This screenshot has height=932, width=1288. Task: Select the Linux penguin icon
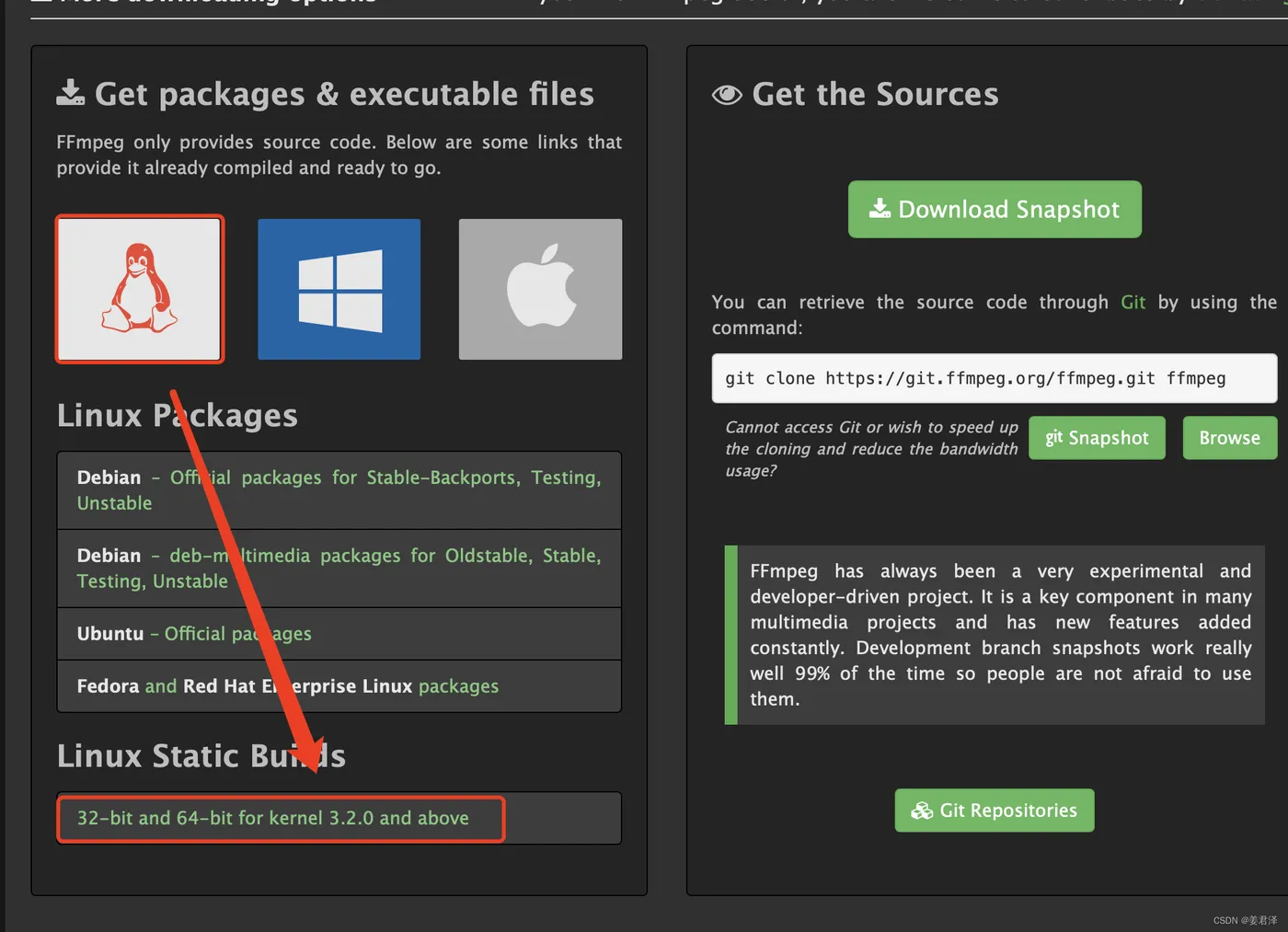point(139,289)
